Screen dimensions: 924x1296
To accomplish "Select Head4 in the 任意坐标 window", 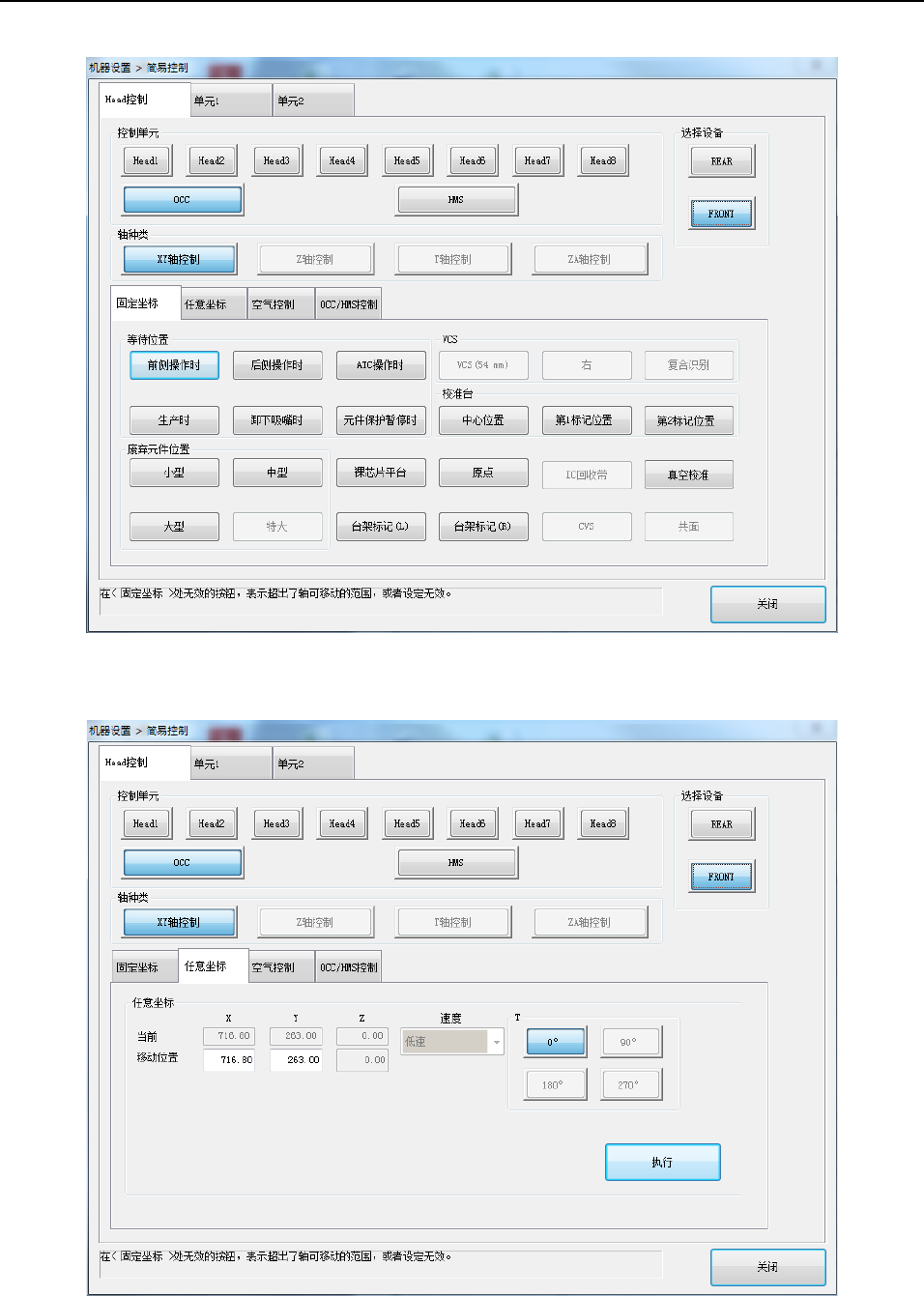I will click(x=342, y=823).
